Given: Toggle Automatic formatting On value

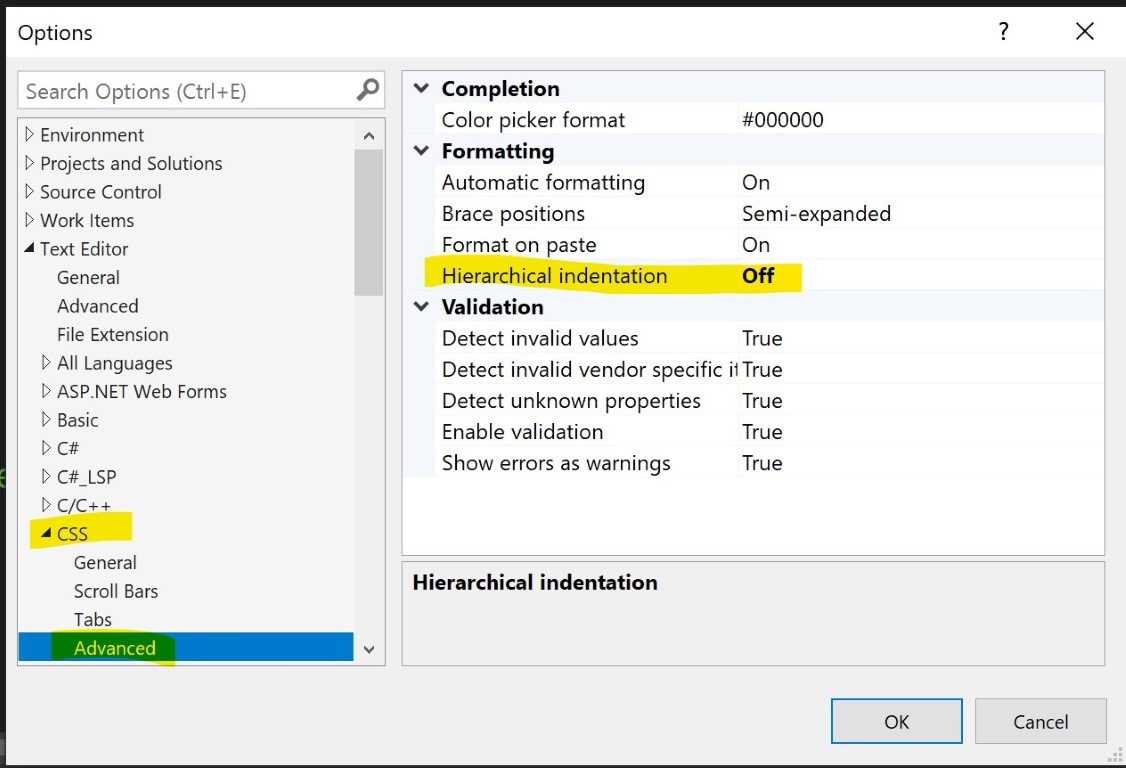Looking at the screenshot, I should [x=756, y=183].
